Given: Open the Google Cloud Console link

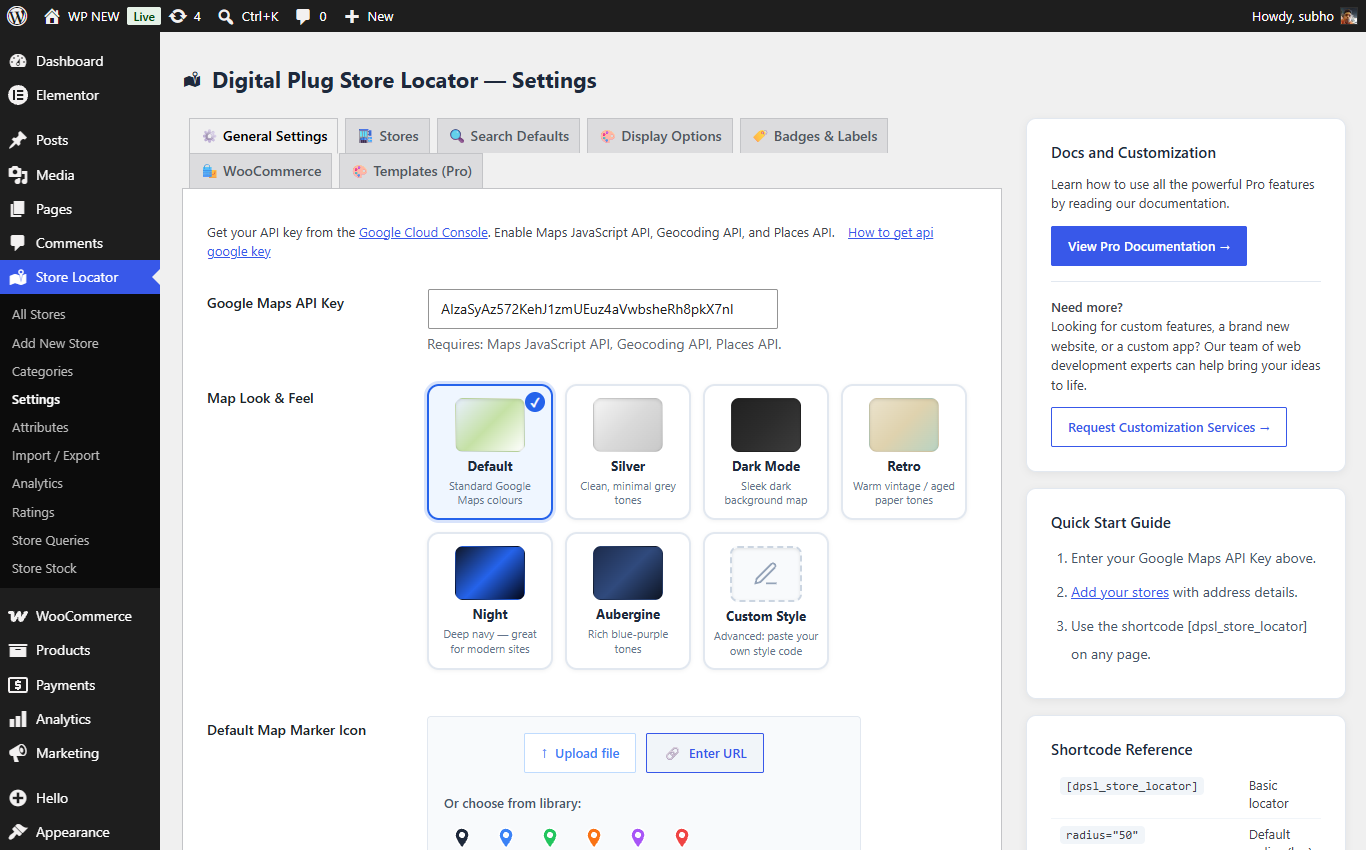Looking at the screenshot, I should 423,232.
